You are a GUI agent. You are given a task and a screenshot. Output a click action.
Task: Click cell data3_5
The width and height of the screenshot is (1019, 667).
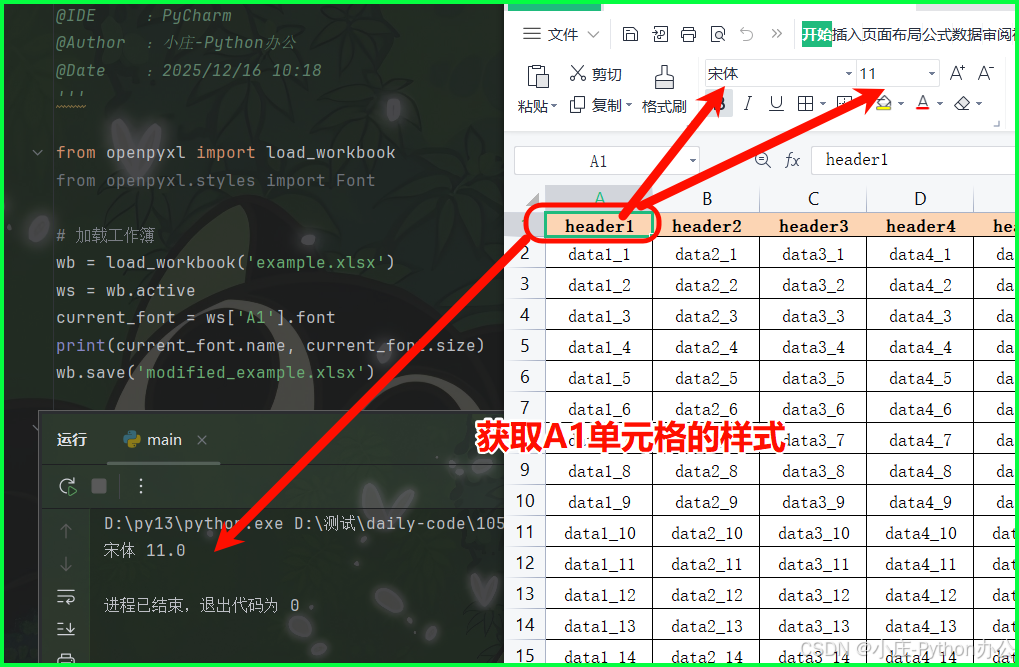click(813, 378)
